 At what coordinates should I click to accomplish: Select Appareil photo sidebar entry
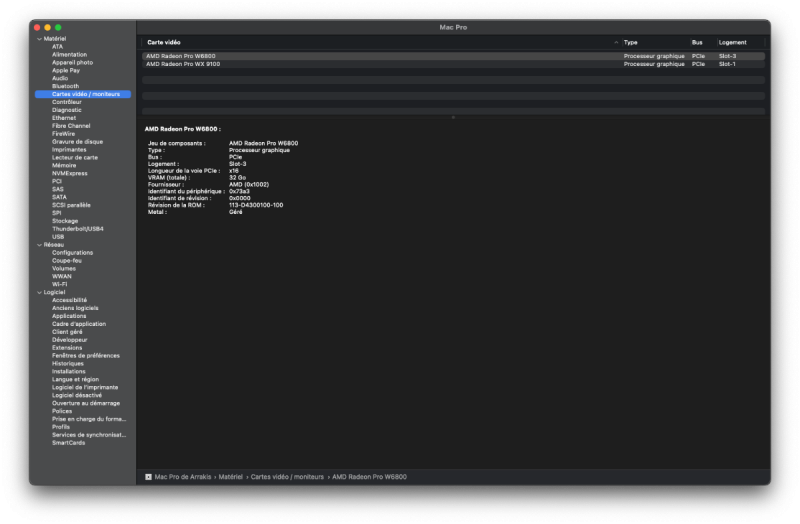click(x=72, y=62)
